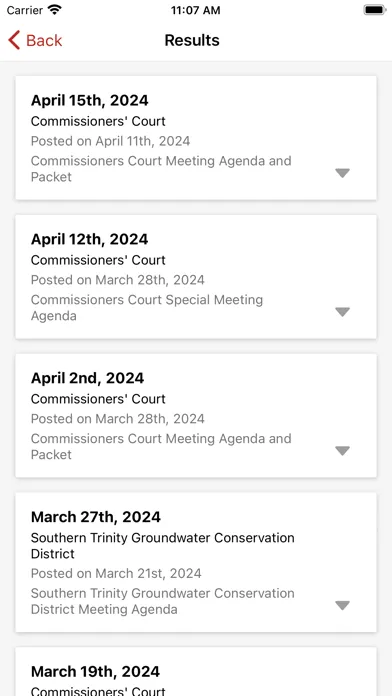Tap the Wi-Fi status icon

click(x=55, y=10)
